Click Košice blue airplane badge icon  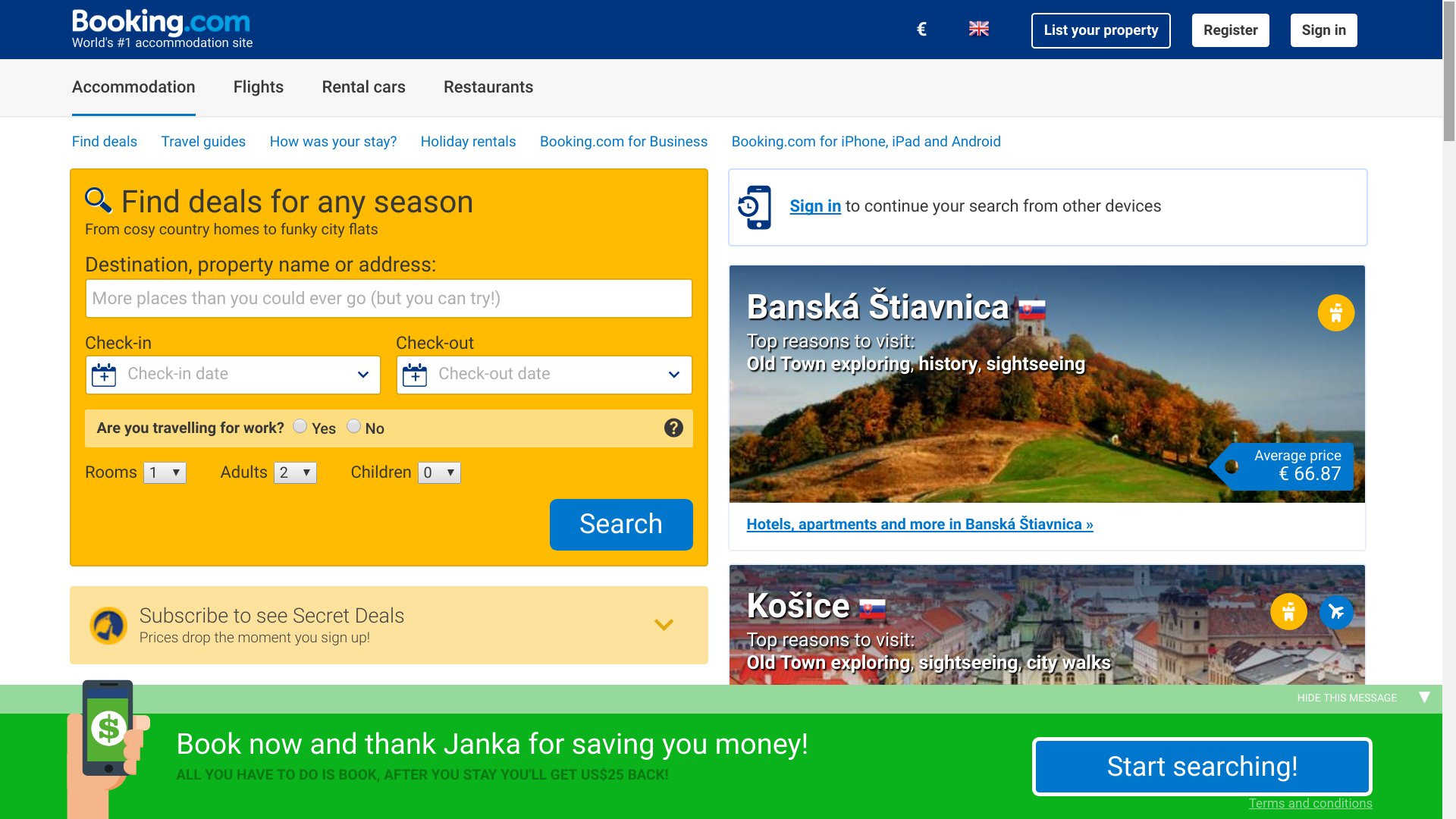[x=1336, y=611]
